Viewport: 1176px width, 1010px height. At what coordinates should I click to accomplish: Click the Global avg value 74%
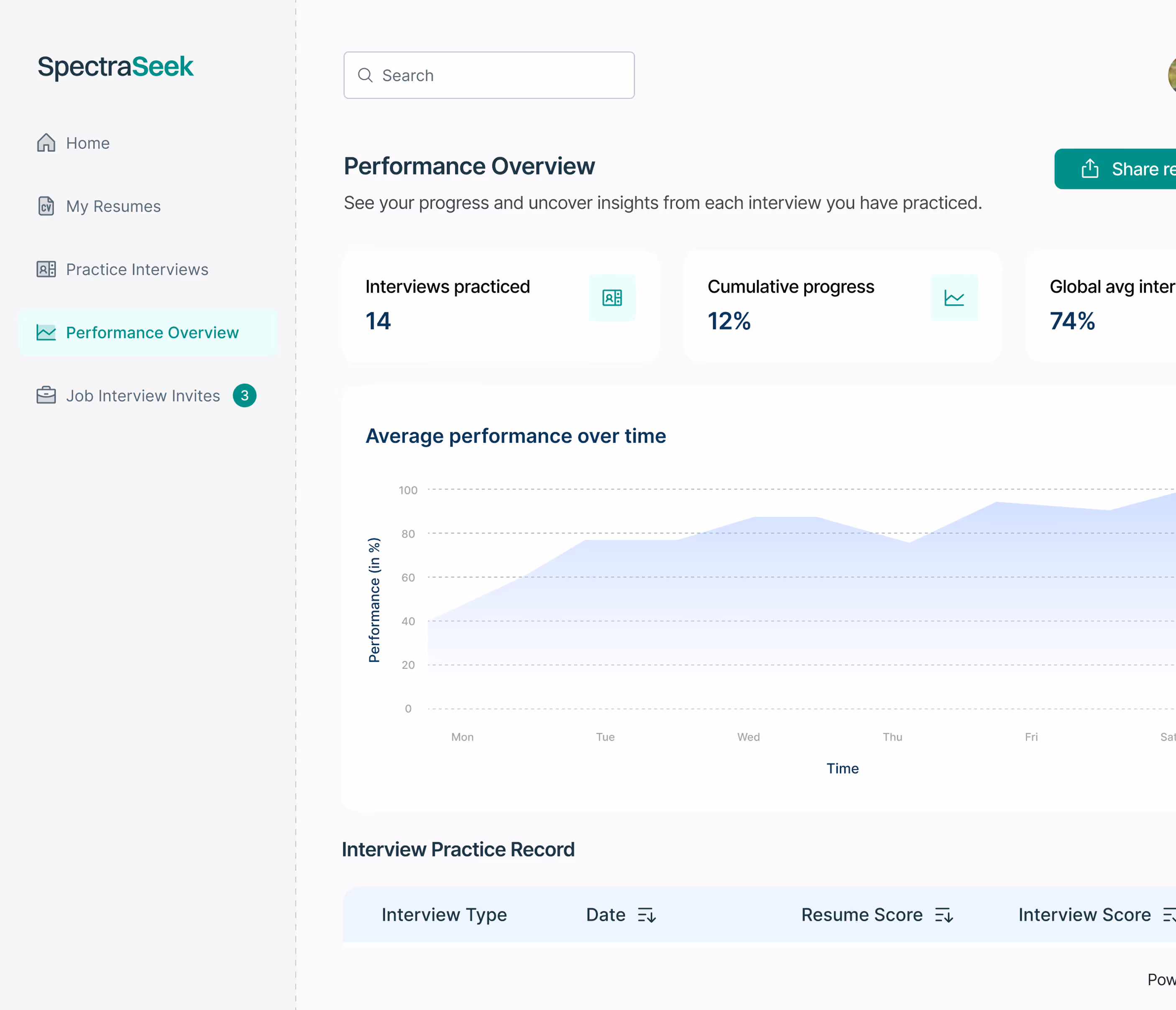click(1072, 321)
